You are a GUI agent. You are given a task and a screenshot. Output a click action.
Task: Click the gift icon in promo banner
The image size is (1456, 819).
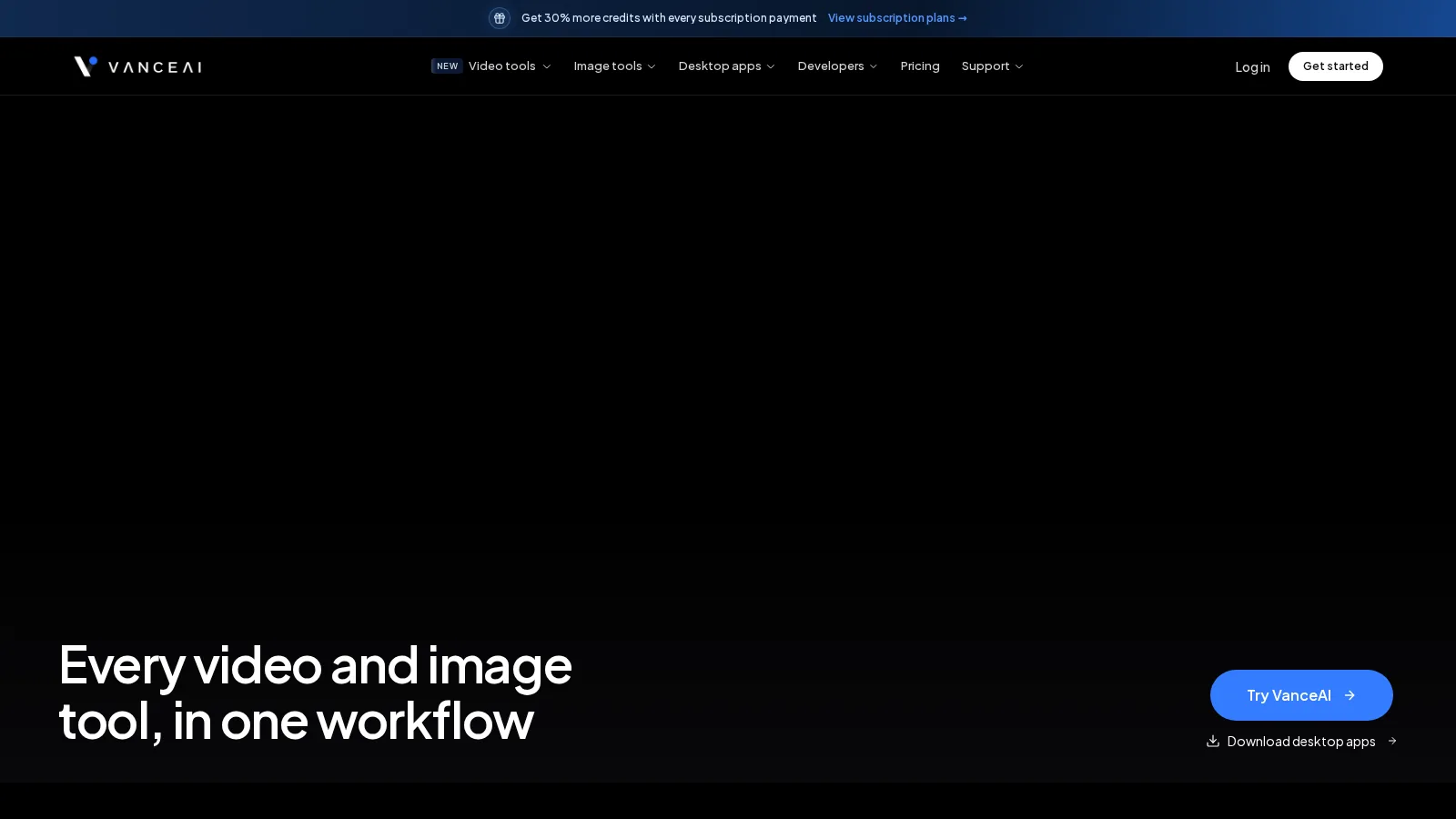tap(500, 18)
